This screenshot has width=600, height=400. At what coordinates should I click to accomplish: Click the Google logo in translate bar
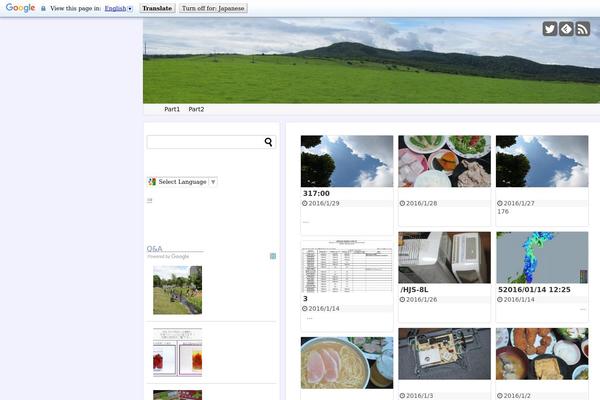20,8
